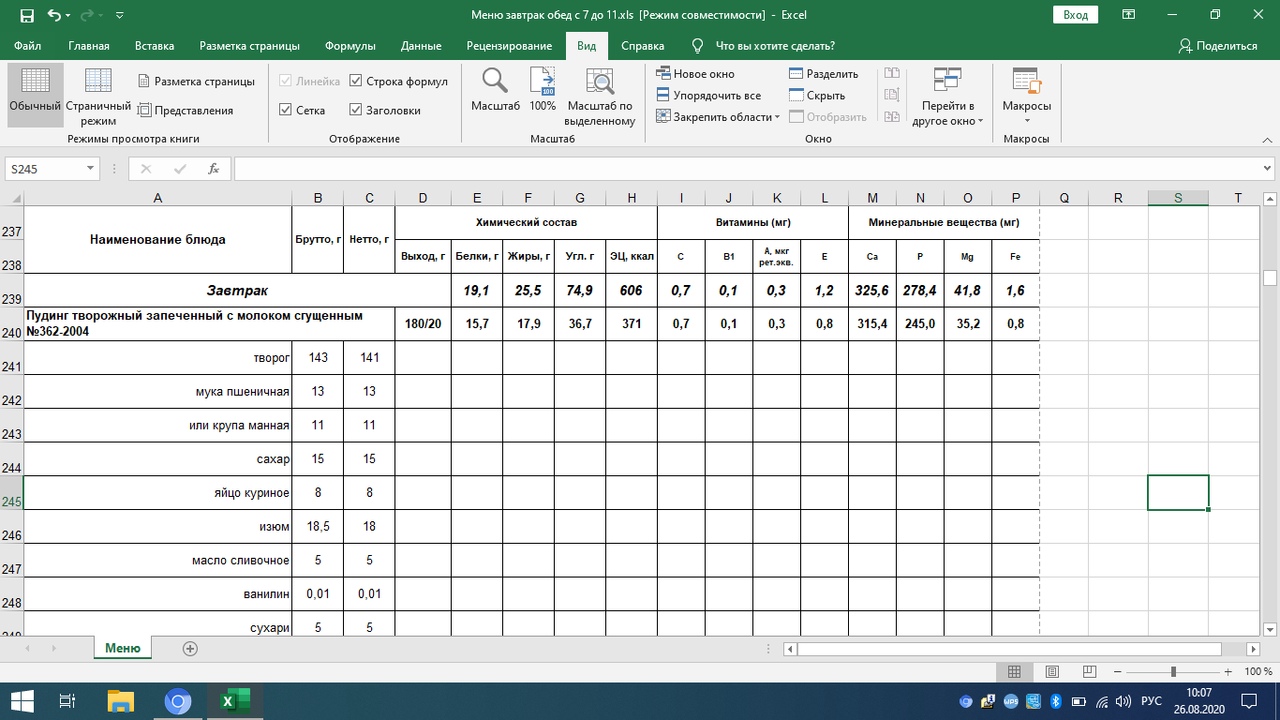Switch to Страничный режим page break view

(98, 97)
